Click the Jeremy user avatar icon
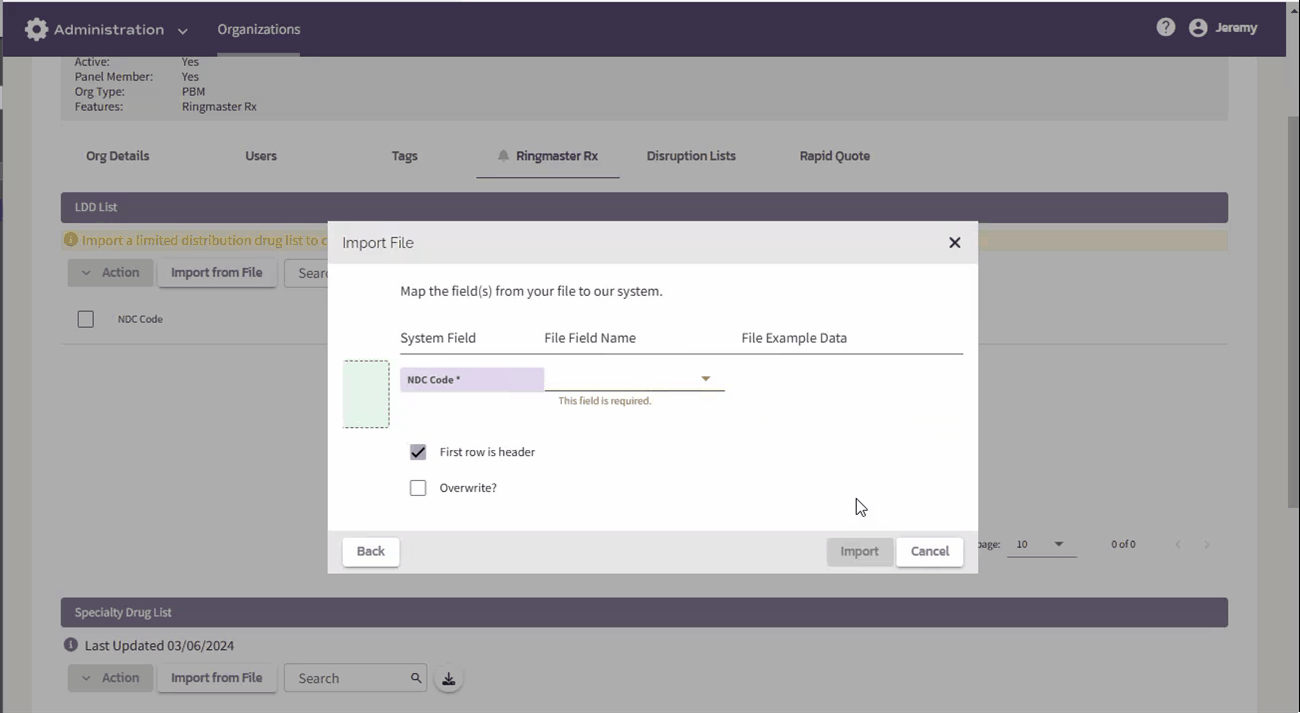Viewport: 1300px width, 713px height. click(1198, 28)
